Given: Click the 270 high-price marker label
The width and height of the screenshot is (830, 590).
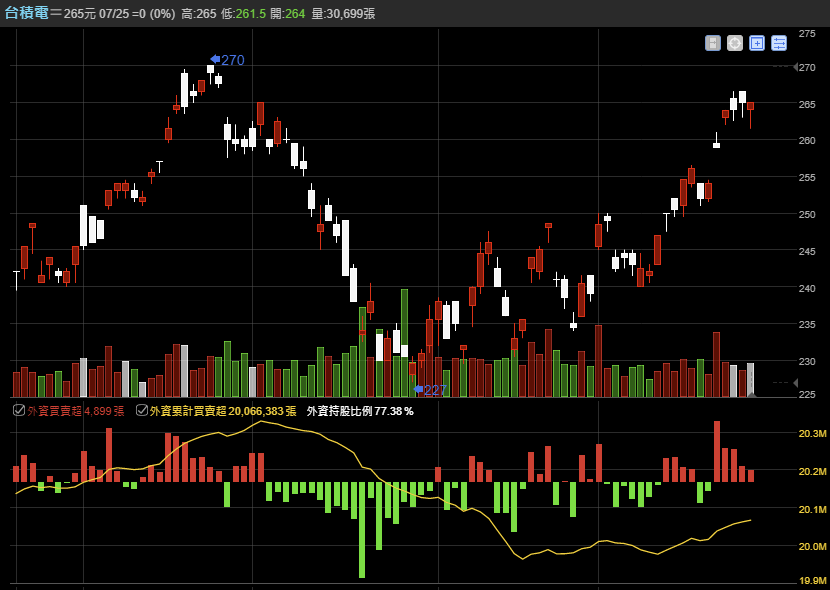Looking at the screenshot, I should pos(228,60).
